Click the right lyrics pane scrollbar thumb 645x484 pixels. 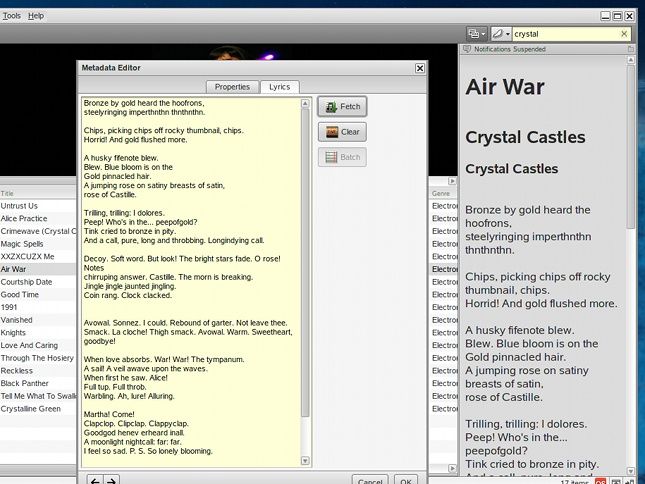pos(631,146)
